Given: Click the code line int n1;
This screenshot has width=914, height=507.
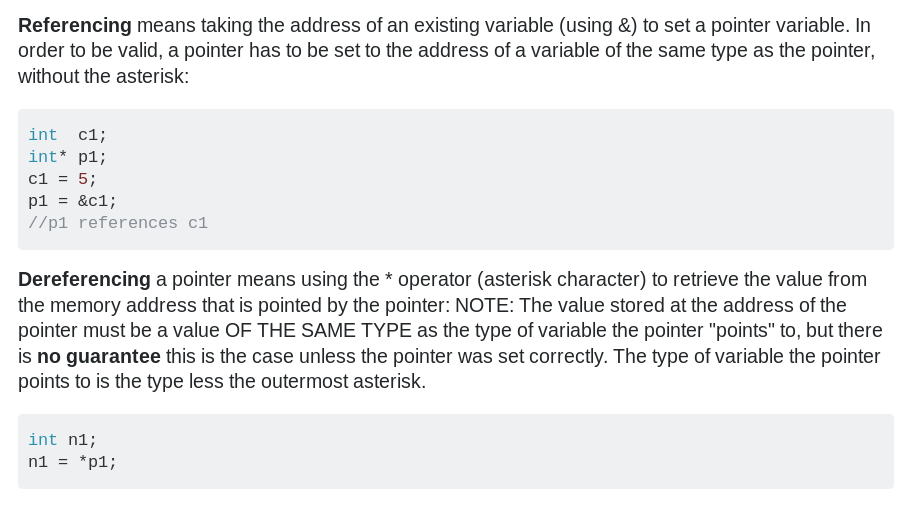Looking at the screenshot, I should click(62, 441).
